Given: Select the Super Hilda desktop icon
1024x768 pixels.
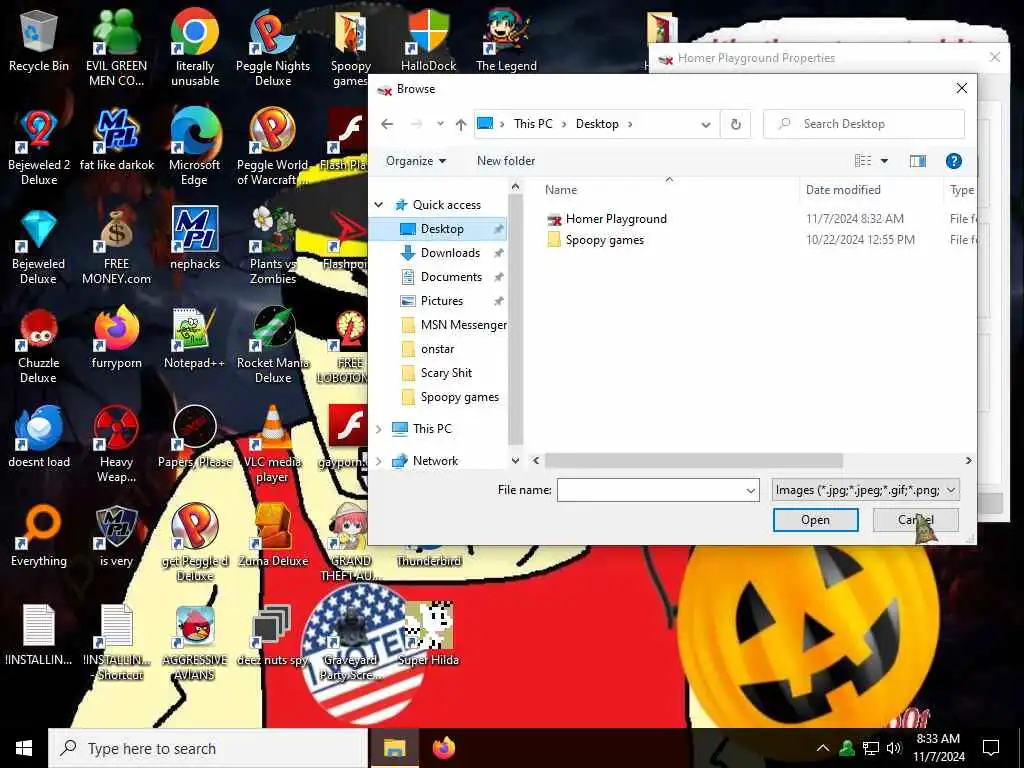Looking at the screenshot, I should (428, 635).
